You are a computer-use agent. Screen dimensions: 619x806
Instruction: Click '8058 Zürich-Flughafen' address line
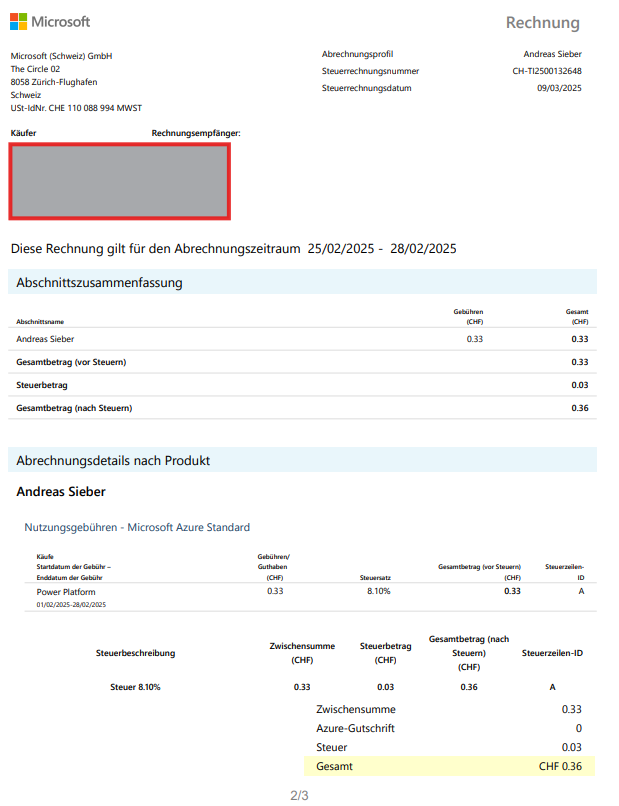[54, 82]
